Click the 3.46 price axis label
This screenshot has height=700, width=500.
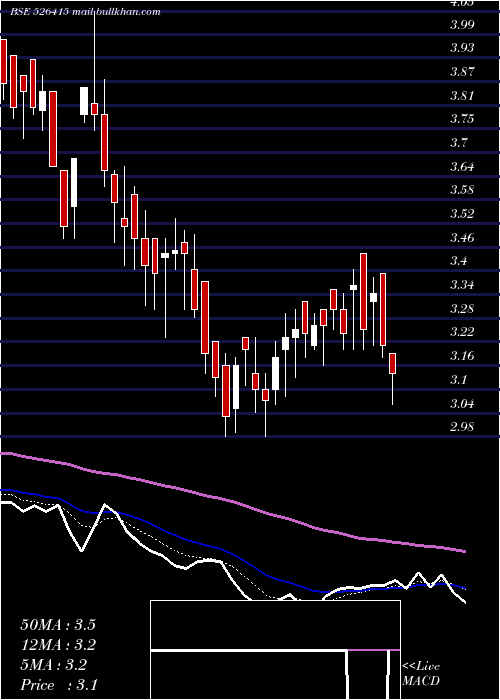click(462, 238)
